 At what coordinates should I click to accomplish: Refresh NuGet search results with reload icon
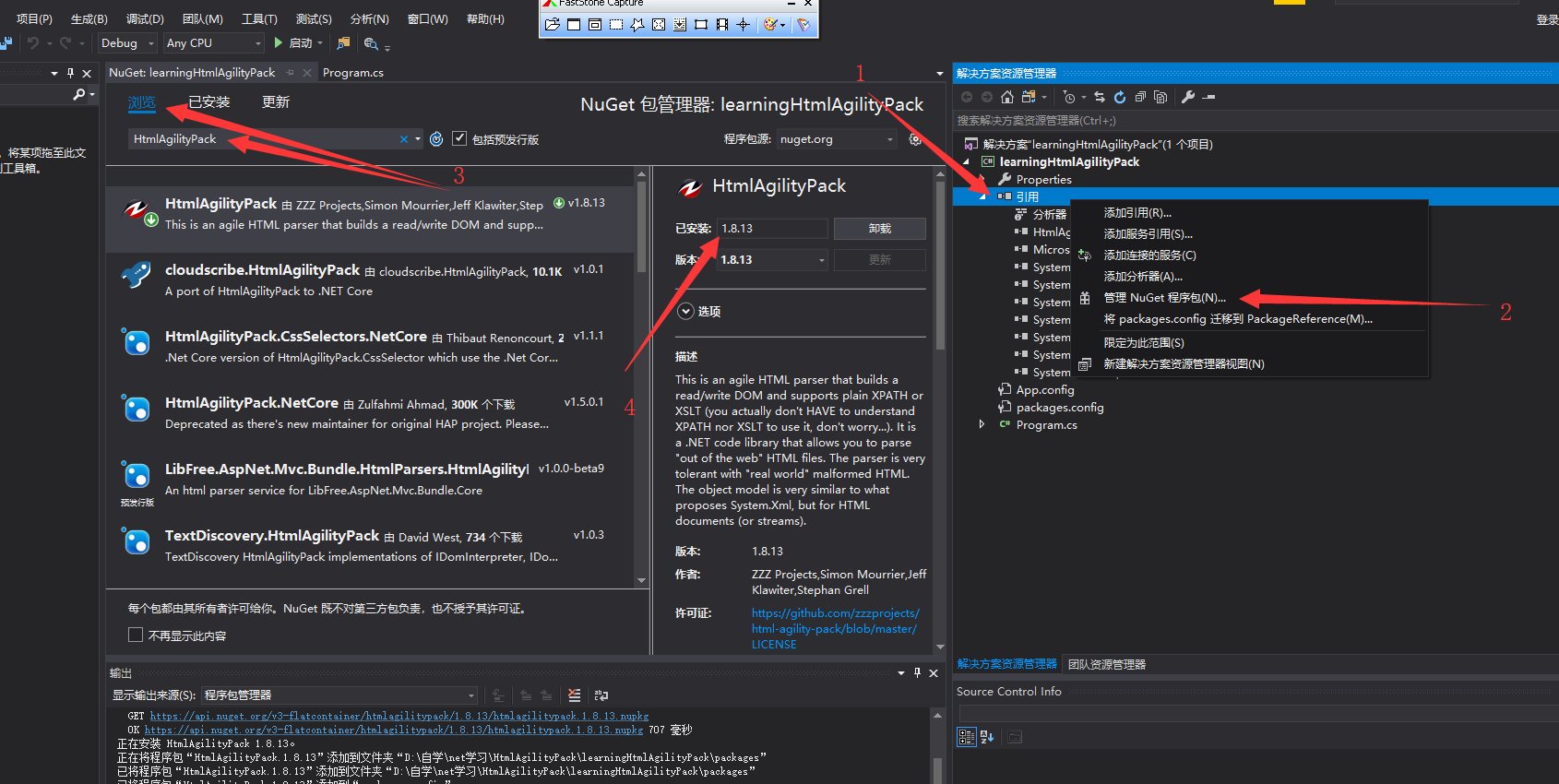436,139
